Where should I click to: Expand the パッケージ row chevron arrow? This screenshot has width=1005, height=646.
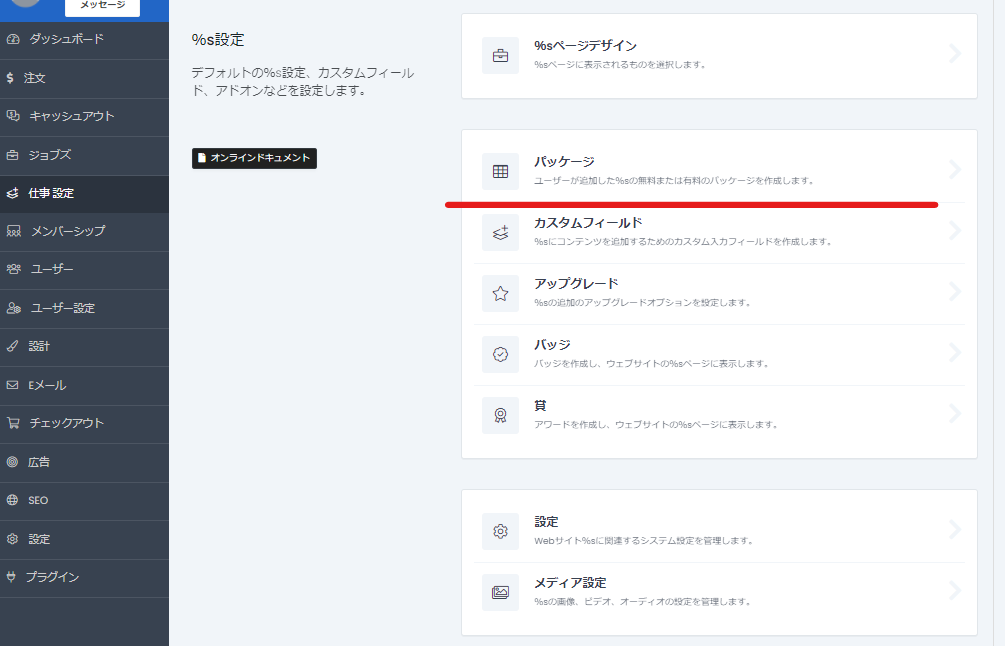[954, 170]
